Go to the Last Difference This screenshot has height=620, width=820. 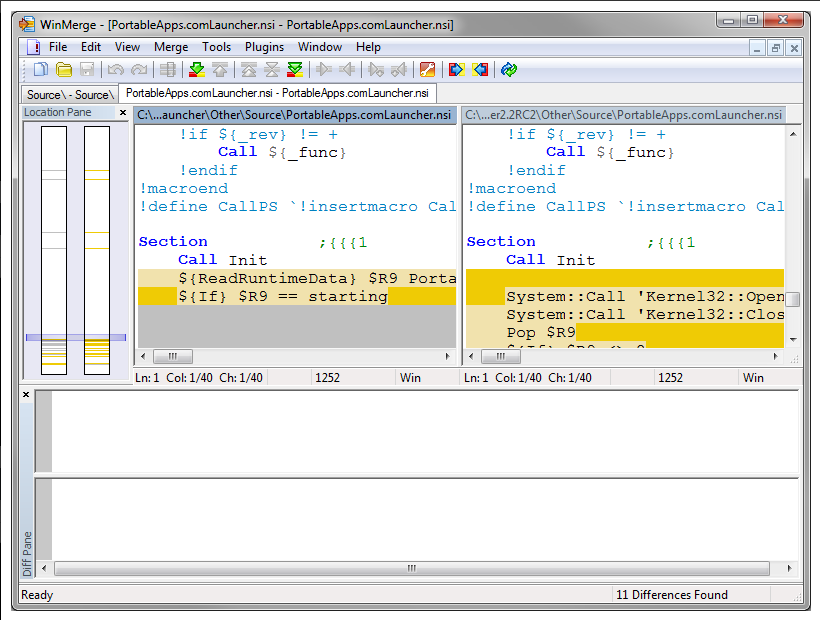point(295,70)
